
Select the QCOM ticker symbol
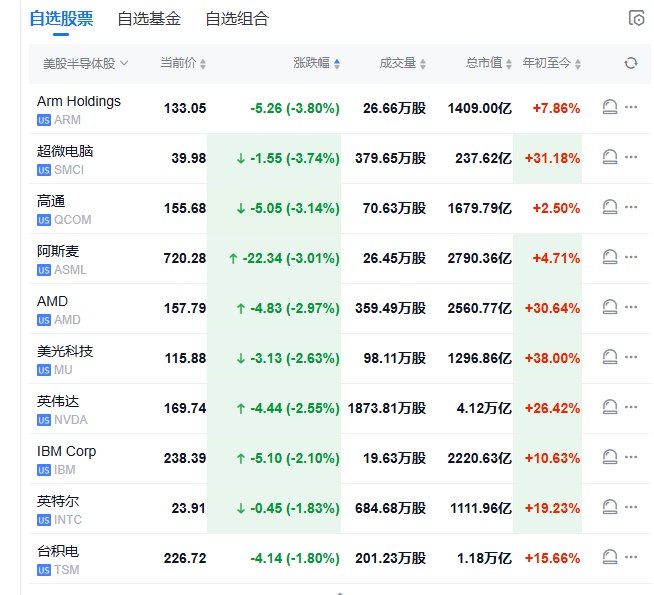[x=73, y=220]
